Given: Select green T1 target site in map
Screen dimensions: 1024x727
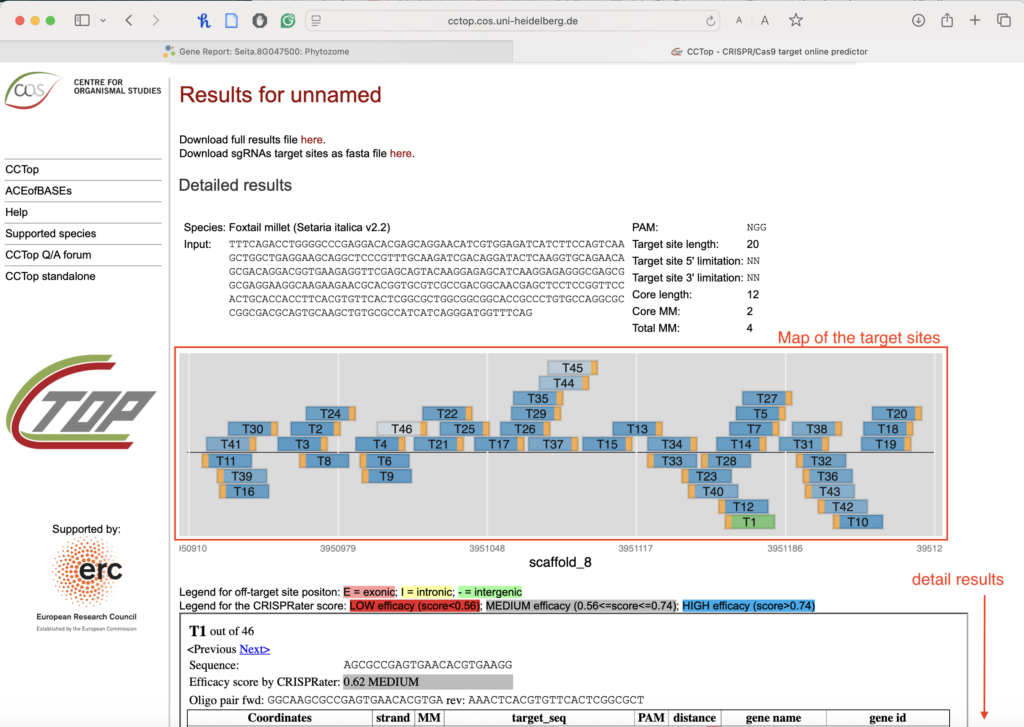Looking at the screenshot, I should 749,522.
